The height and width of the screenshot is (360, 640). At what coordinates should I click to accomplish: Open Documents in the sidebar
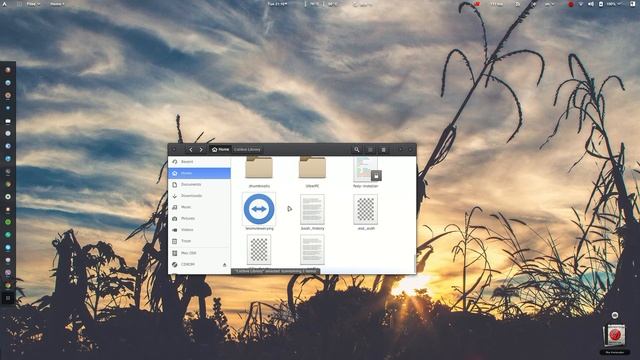coord(199,184)
